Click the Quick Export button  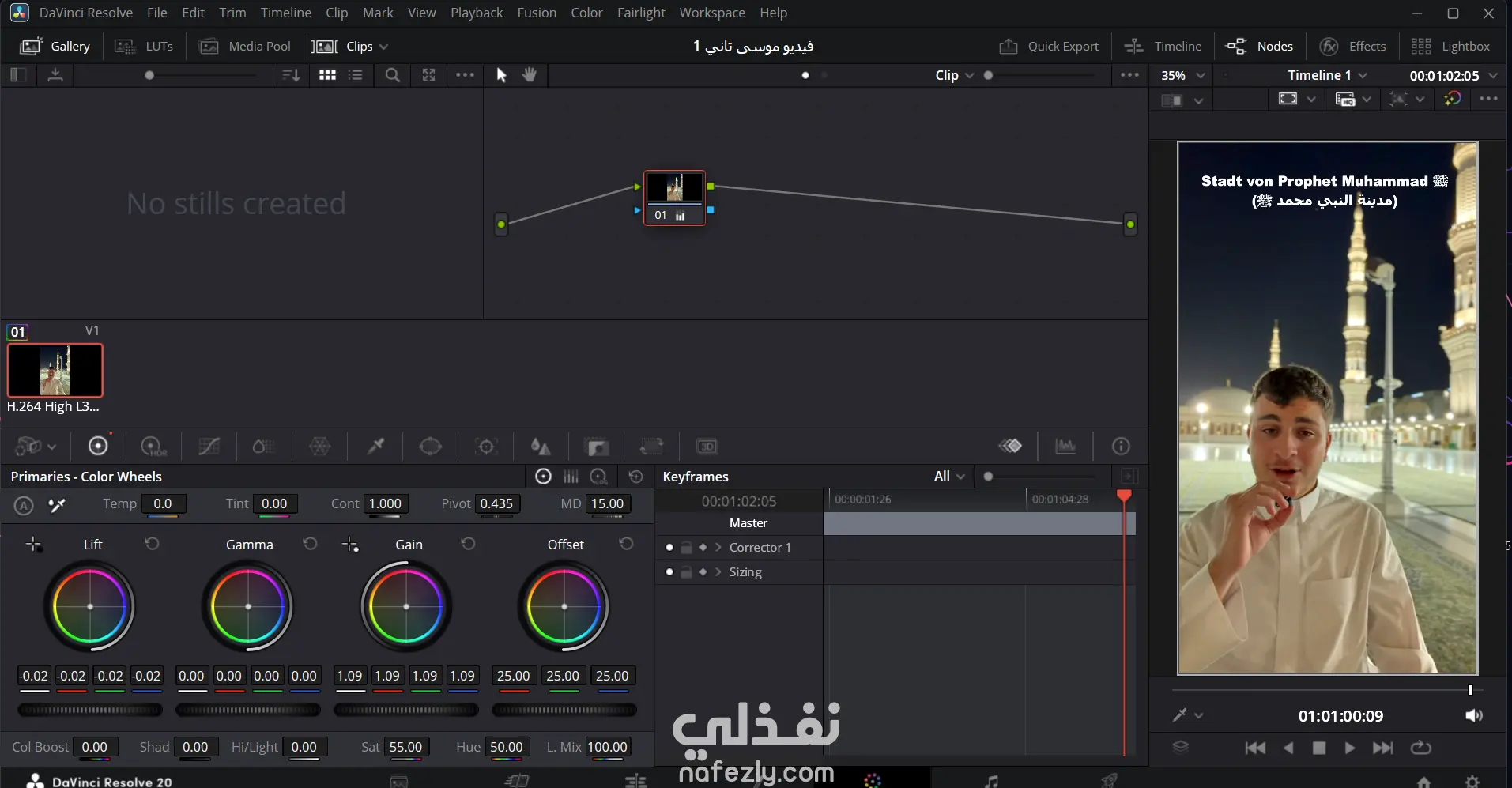(1049, 47)
